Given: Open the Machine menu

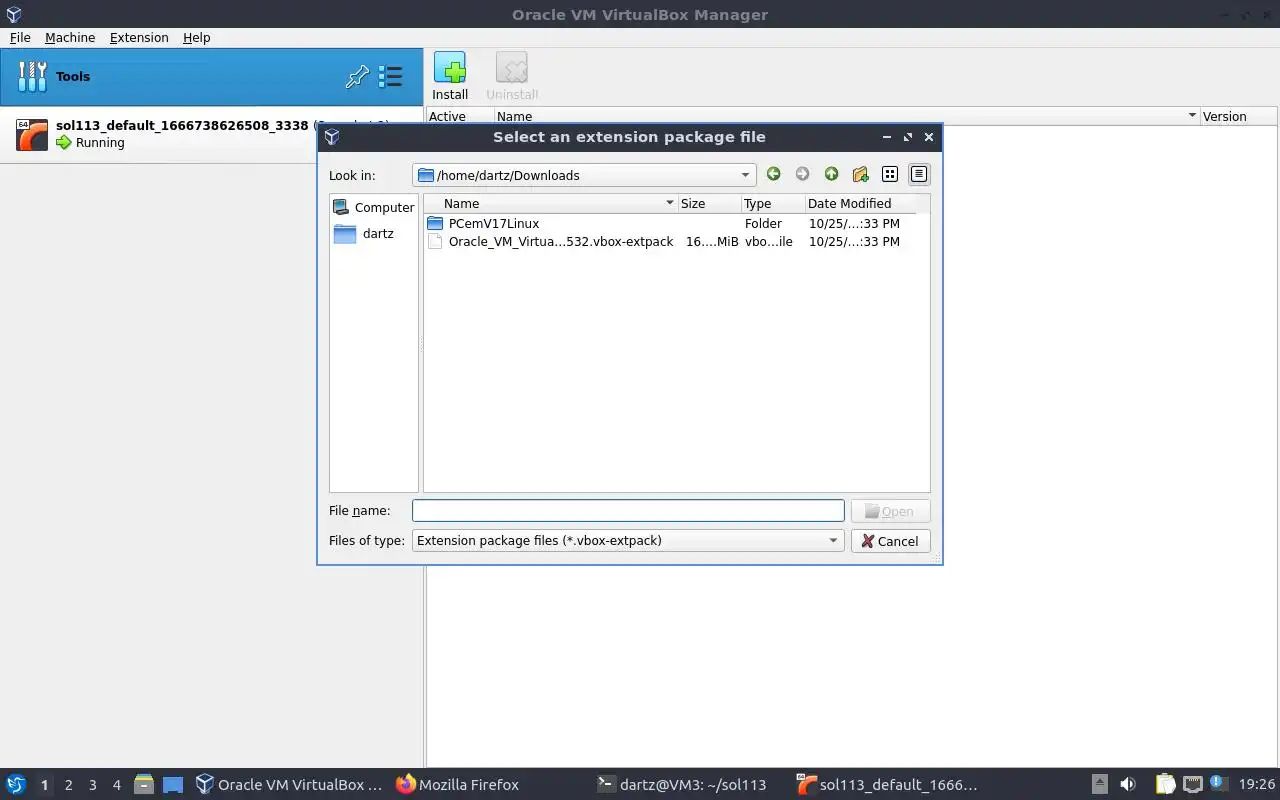Looking at the screenshot, I should click(70, 37).
